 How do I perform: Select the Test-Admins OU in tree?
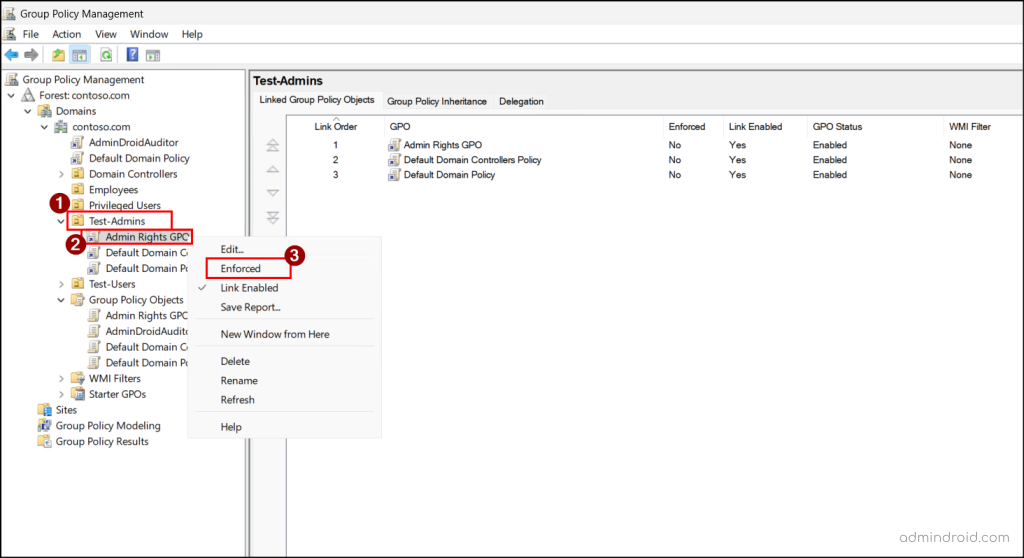[x=117, y=221]
